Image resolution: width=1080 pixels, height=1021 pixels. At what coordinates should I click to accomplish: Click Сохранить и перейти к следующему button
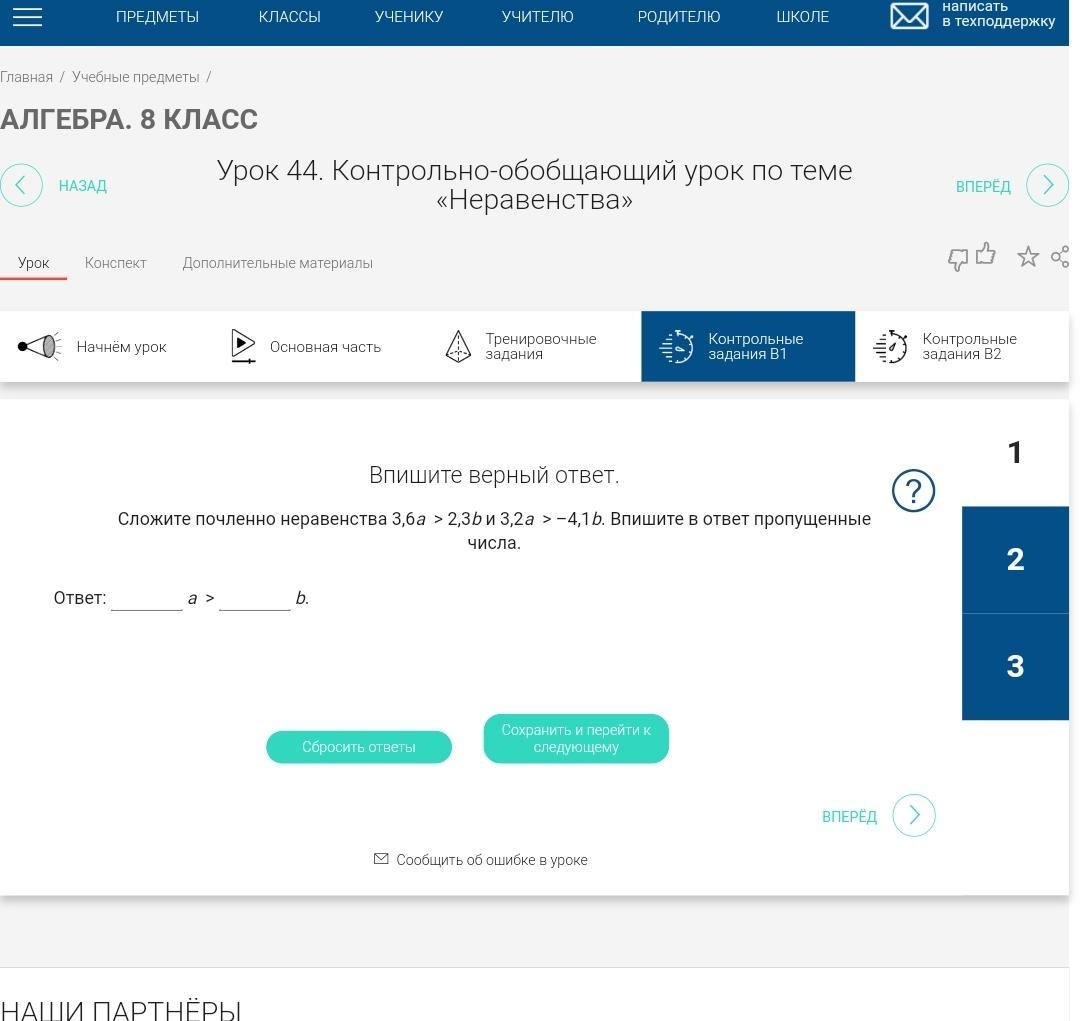[x=576, y=739]
